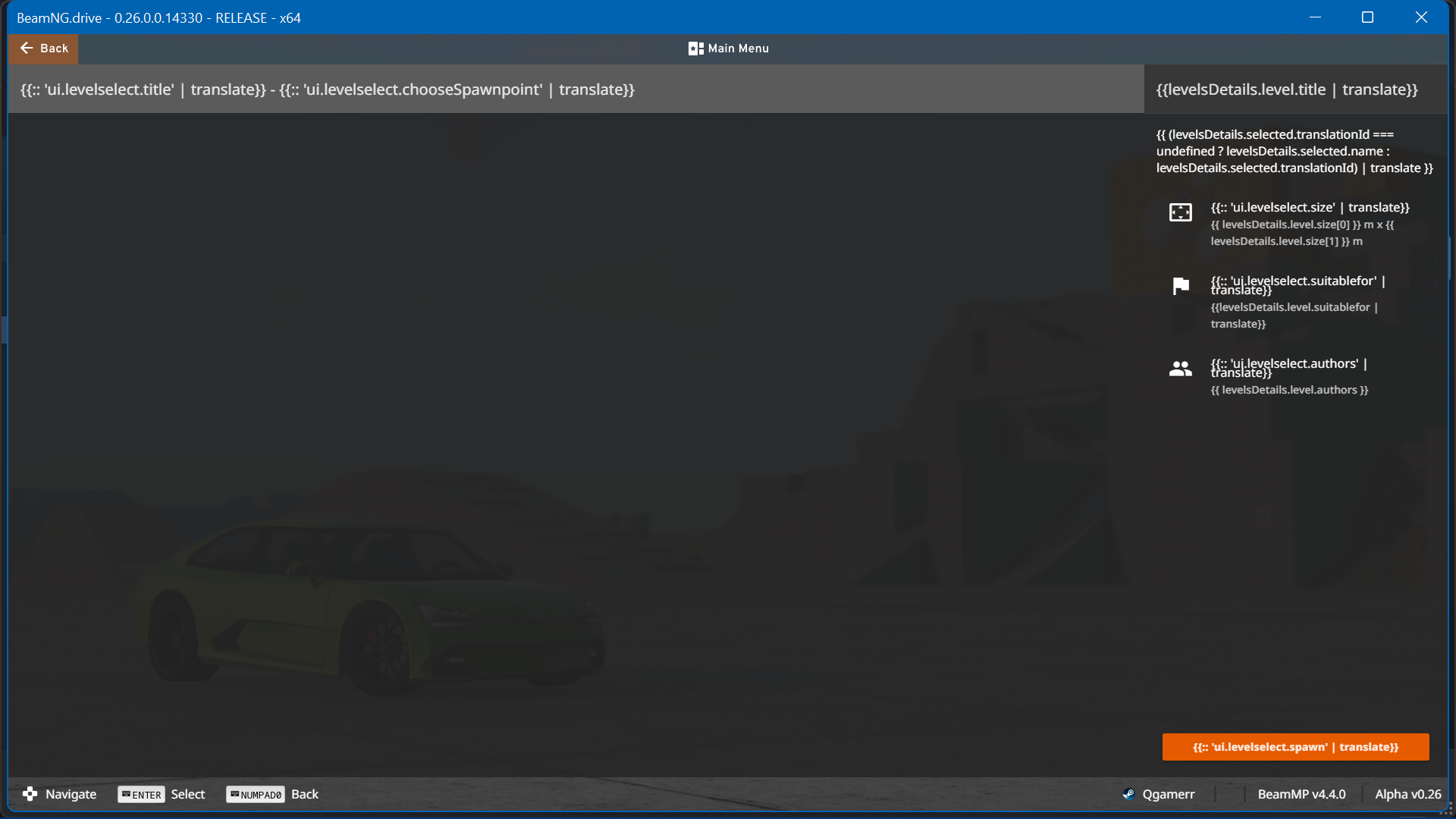Viewport: 1456px width, 819px height.
Task: Click the Select label in the bottom bar
Action: [187, 794]
